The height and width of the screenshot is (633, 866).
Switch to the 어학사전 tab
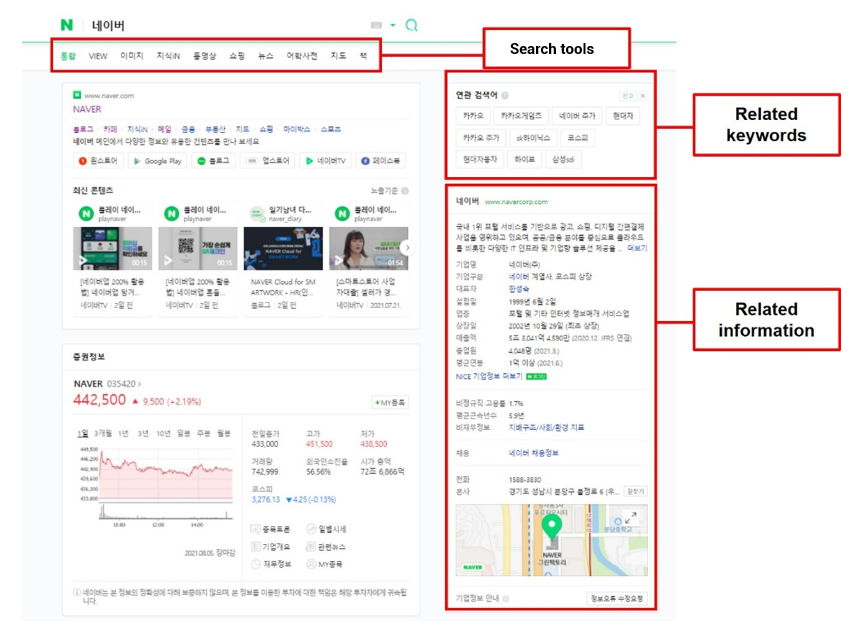tap(302, 56)
